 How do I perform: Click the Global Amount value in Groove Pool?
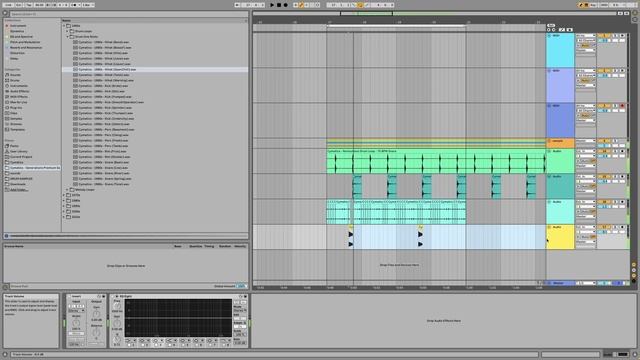tap(241, 286)
